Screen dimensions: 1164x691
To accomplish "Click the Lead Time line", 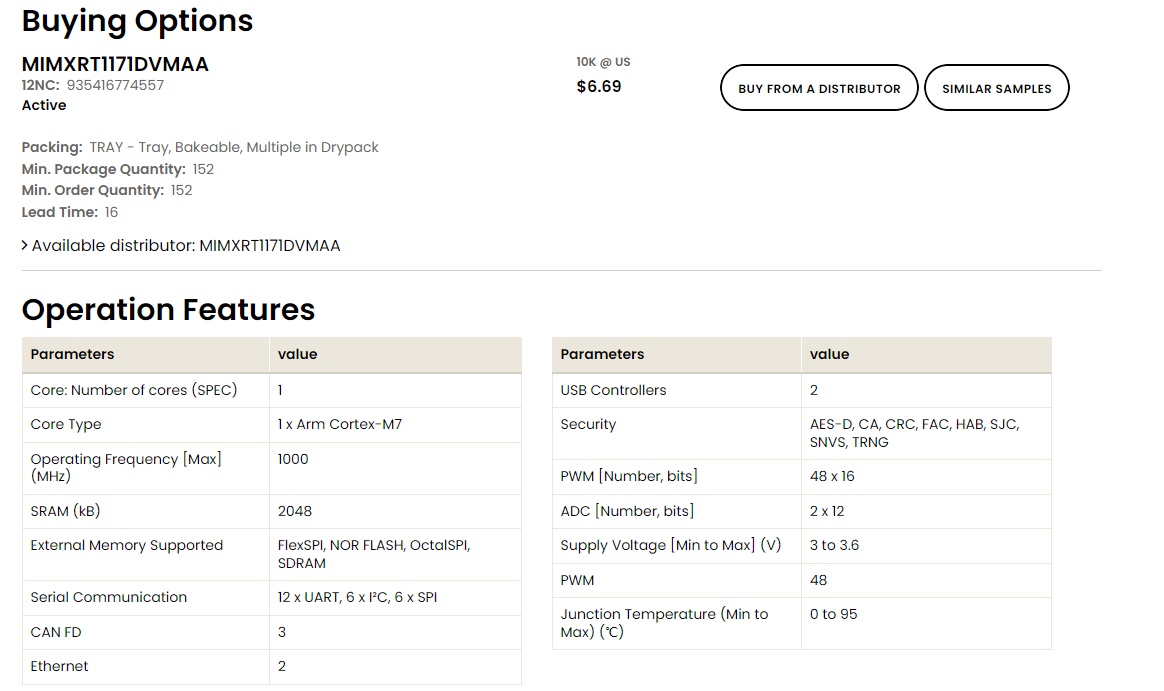I will pos(70,212).
